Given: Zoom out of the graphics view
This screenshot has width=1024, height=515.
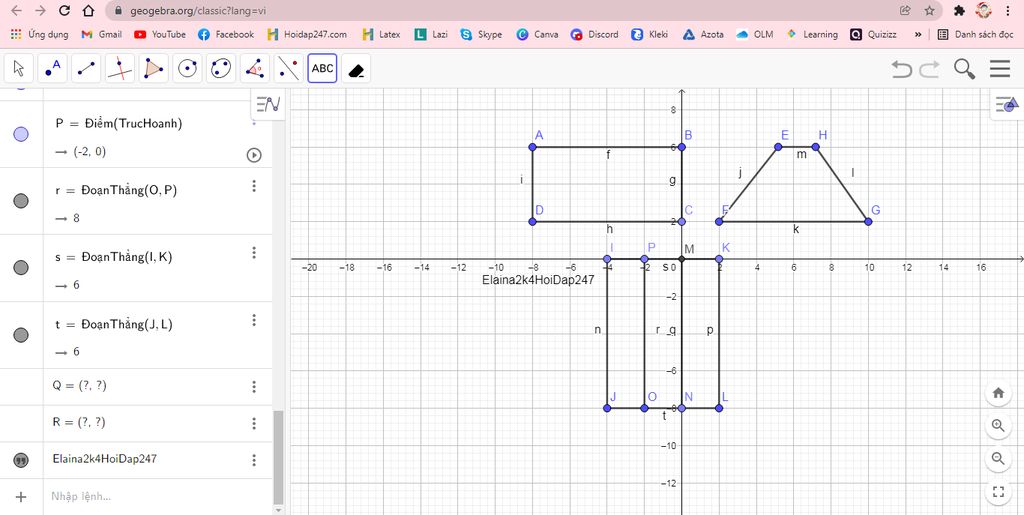Looking at the screenshot, I should 998,458.
